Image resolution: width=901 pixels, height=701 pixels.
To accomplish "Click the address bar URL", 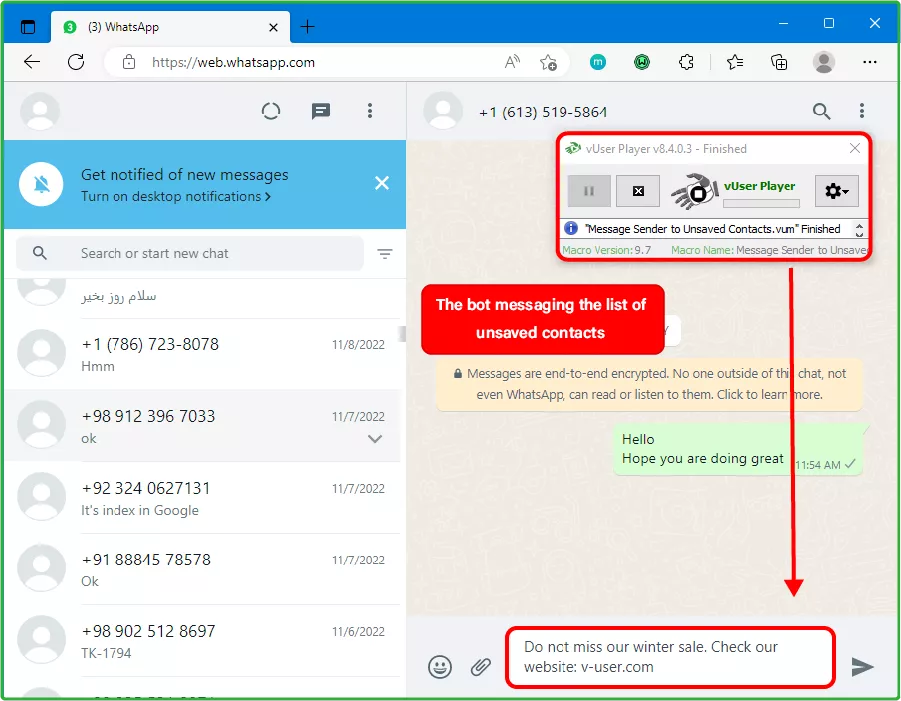I will 233,62.
